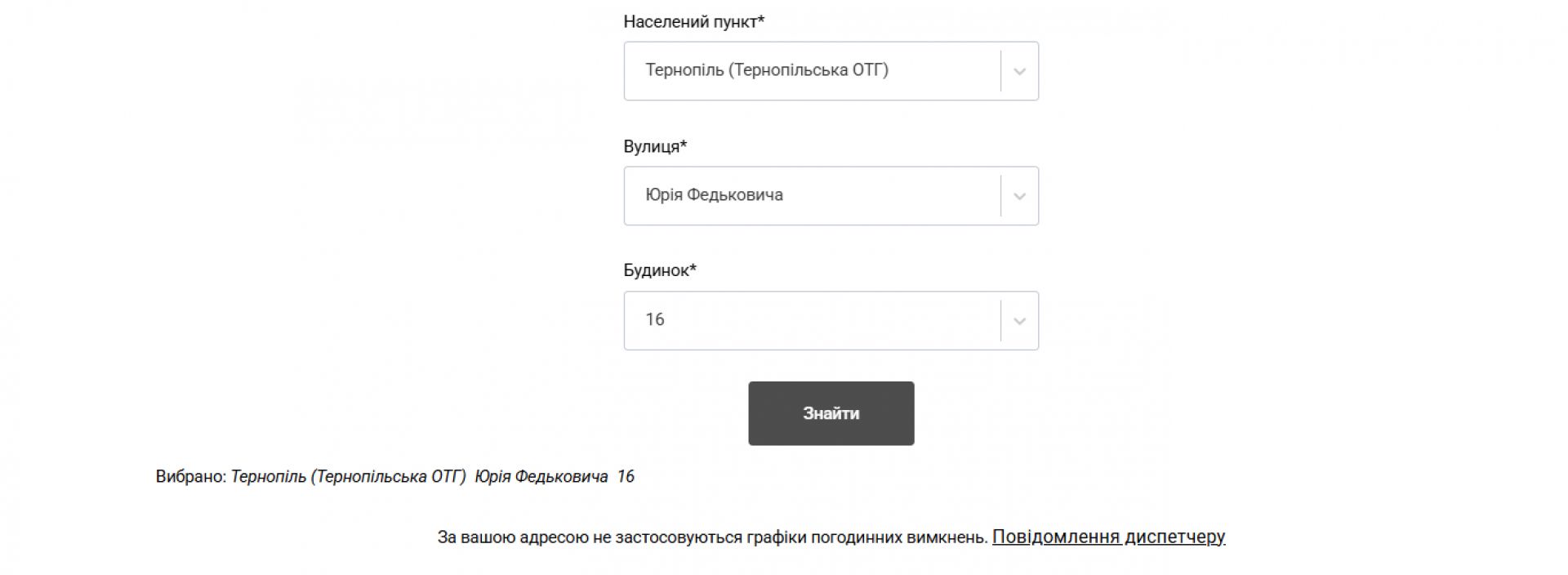Click the Тернопіль (Тернопільська ОТГ) field value

pos(766,70)
